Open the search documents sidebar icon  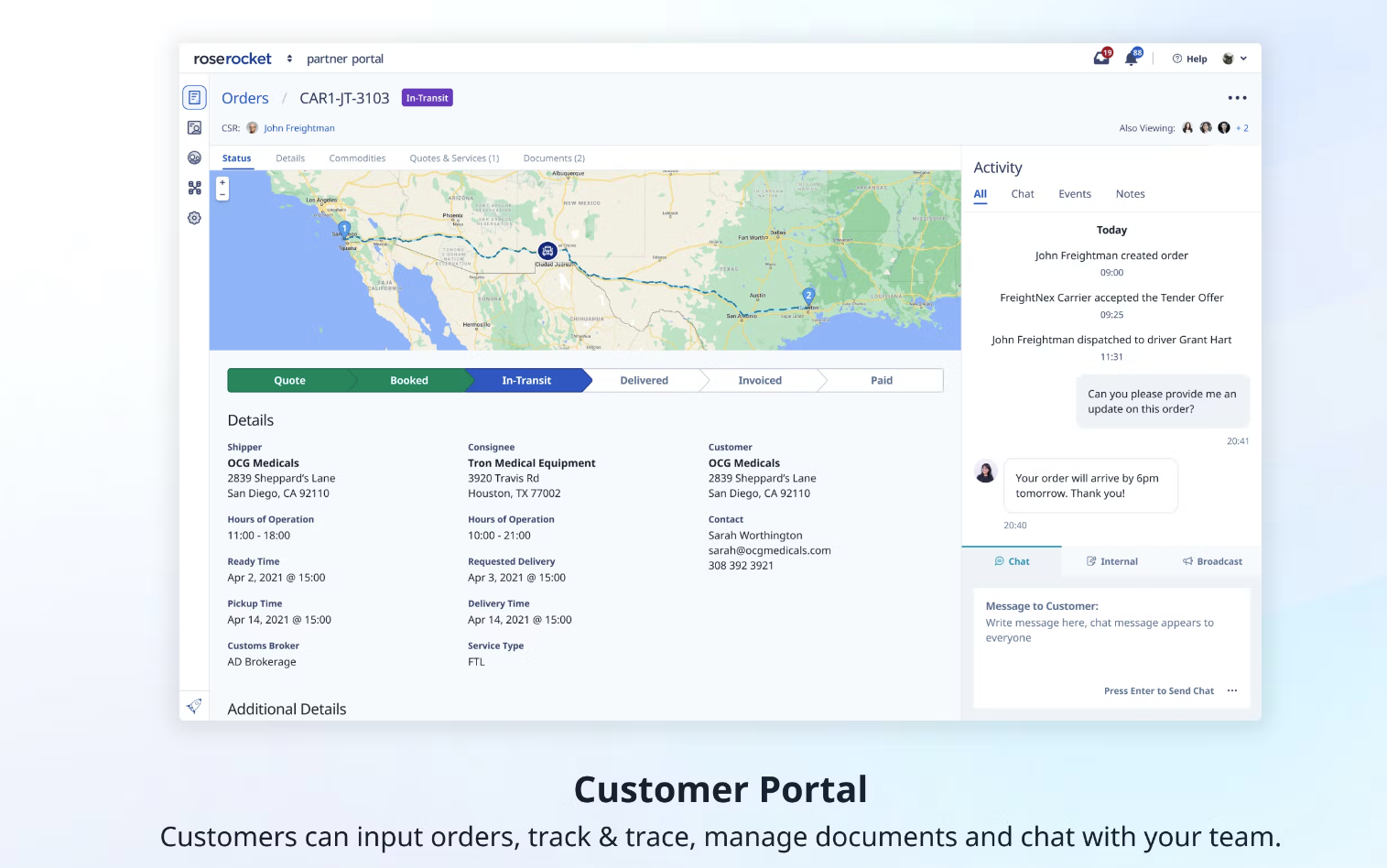194,128
